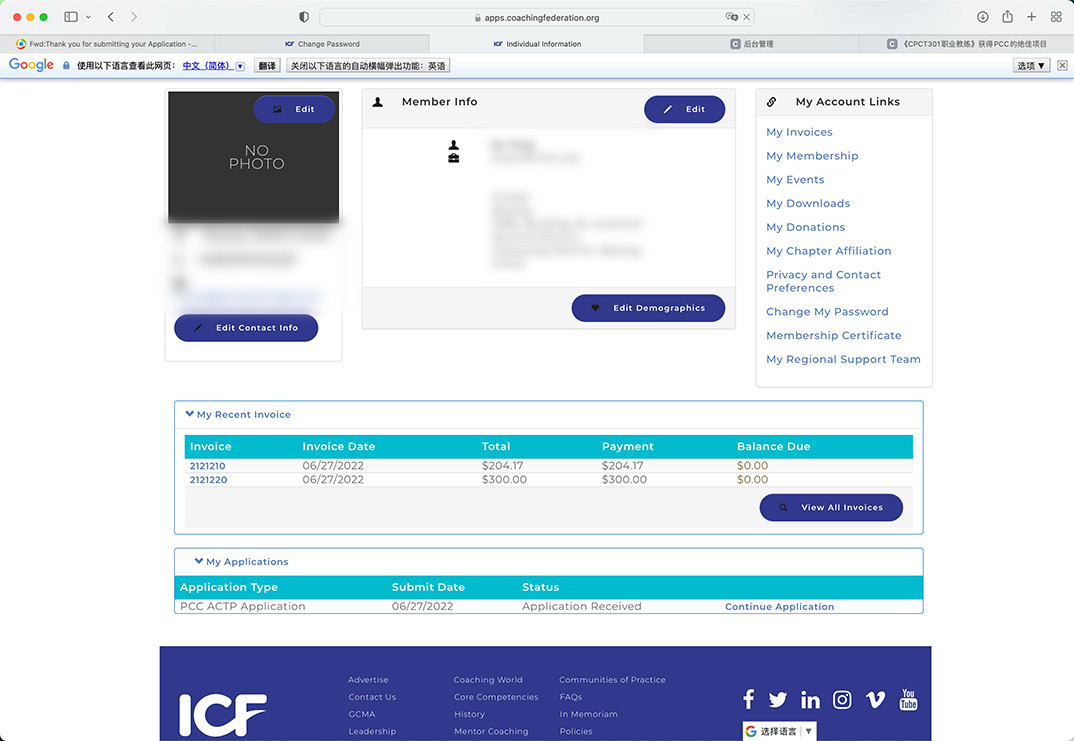Click the View All Invoices button
Viewport: 1074px width, 741px height.
pos(831,507)
